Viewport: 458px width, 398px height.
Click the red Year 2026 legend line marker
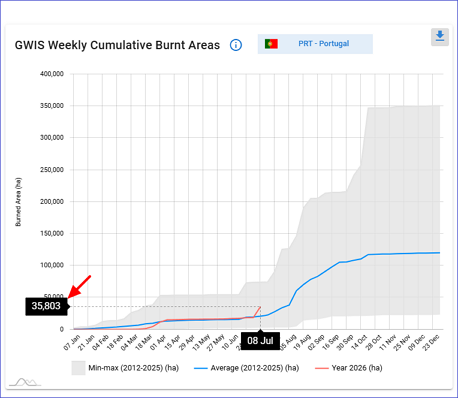click(x=322, y=368)
